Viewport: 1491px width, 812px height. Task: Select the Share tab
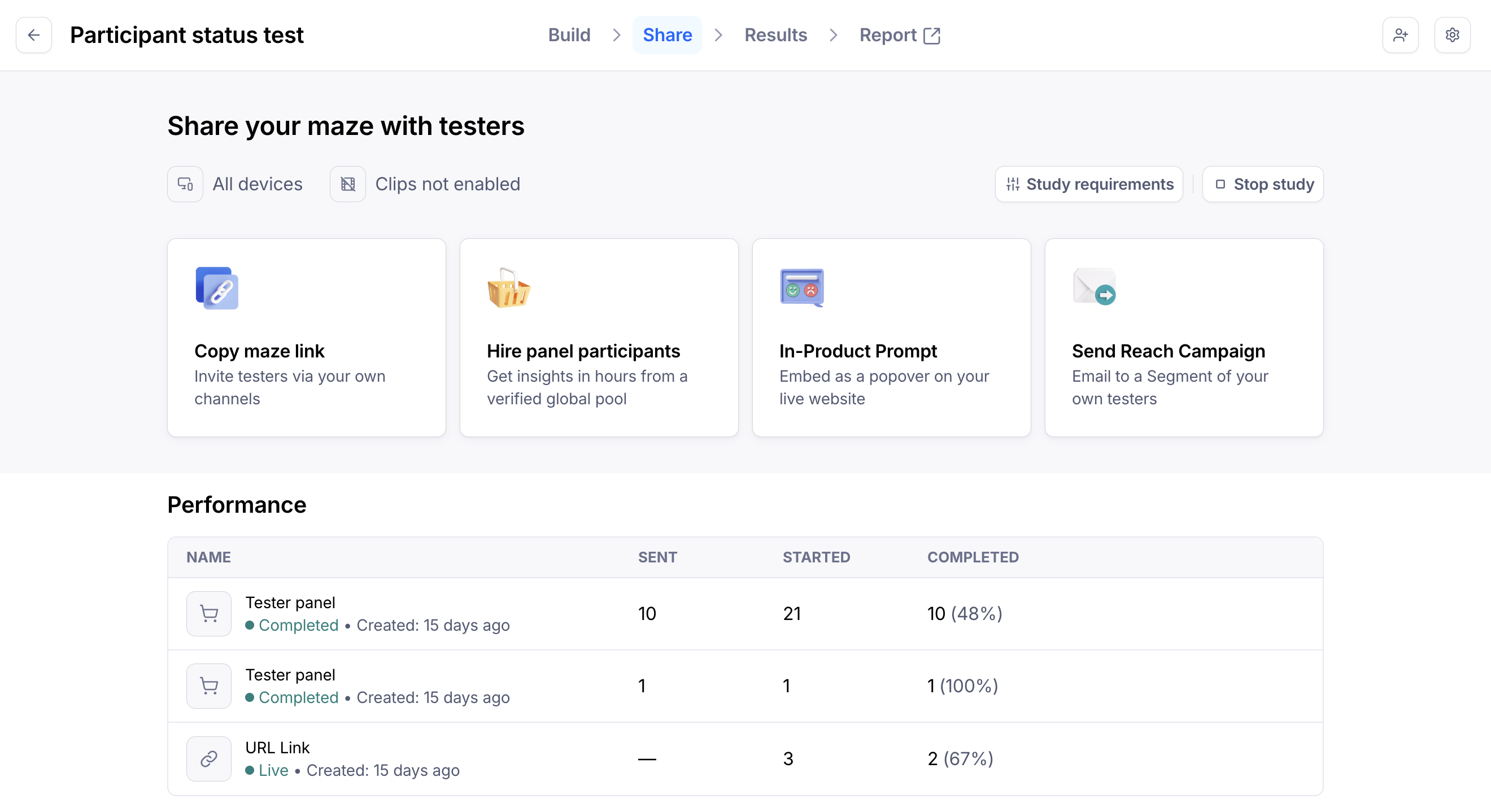667,36
